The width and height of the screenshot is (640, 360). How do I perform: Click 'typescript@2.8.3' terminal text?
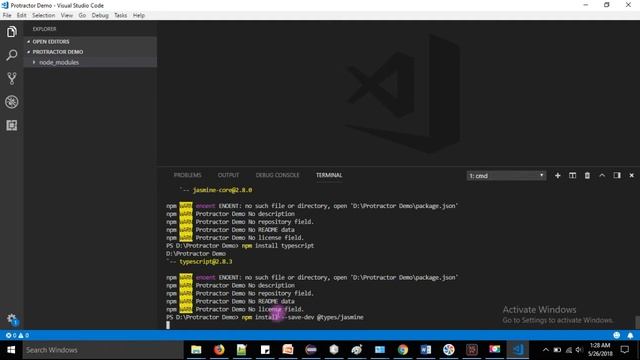click(x=206, y=262)
